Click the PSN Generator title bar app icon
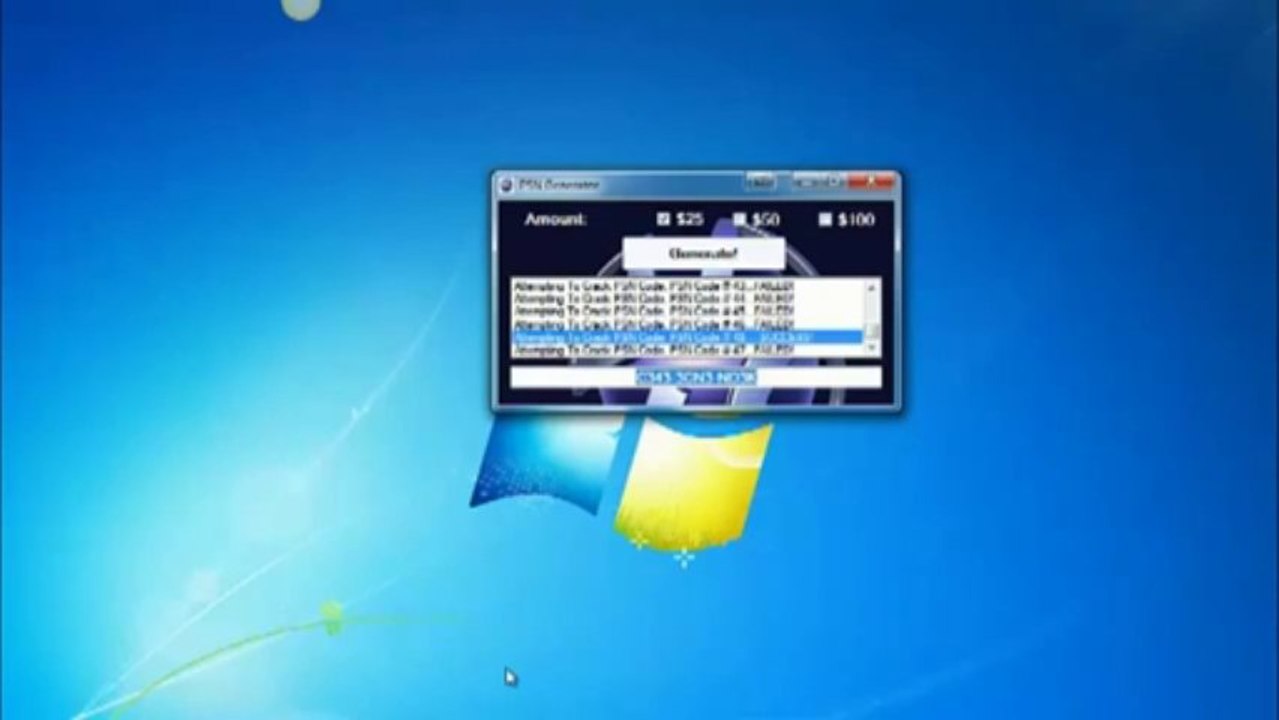 [506, 184]
